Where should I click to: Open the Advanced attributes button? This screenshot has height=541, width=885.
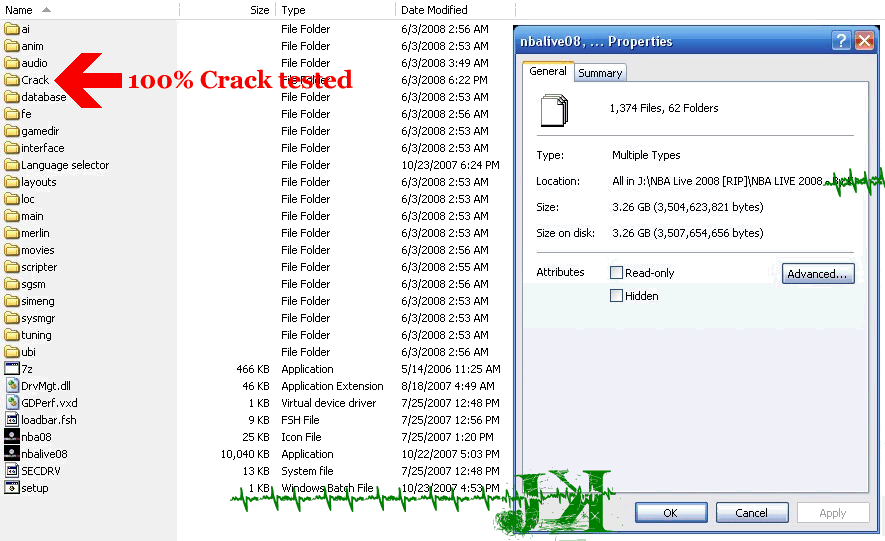click(818, 274)
